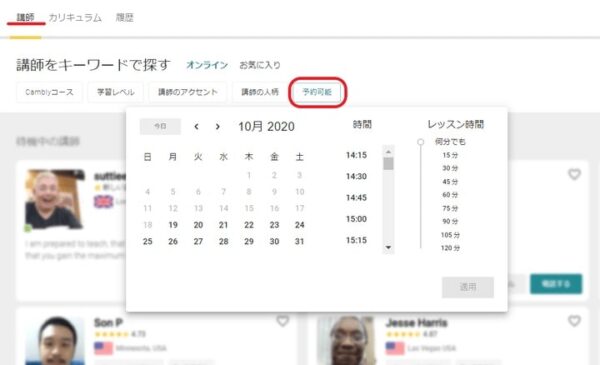Choose October 28 in calendar

point(223,241)
